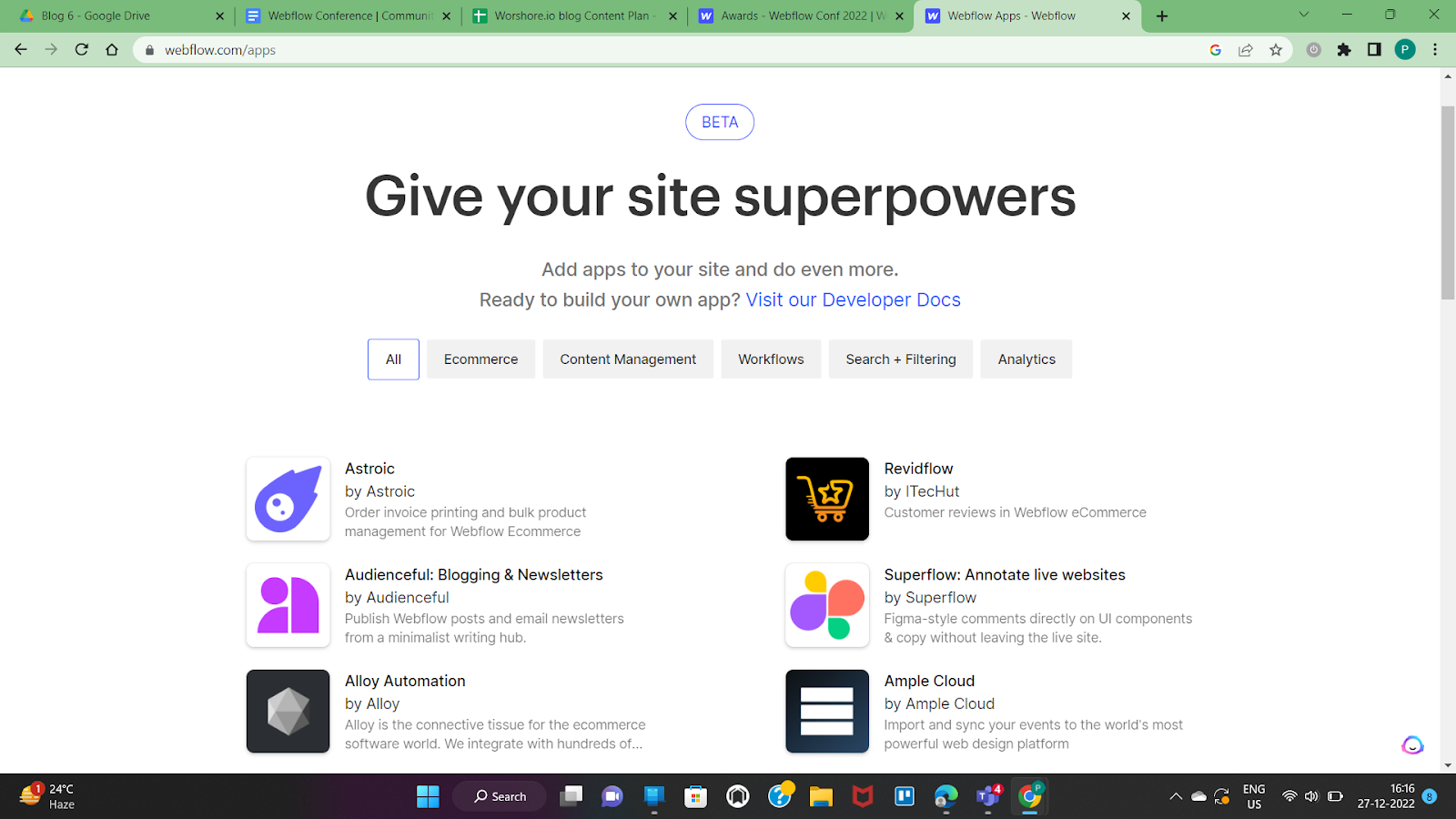1456x819 pixels.
Task: Open the Windows Start menu
Action: (428, 796)
